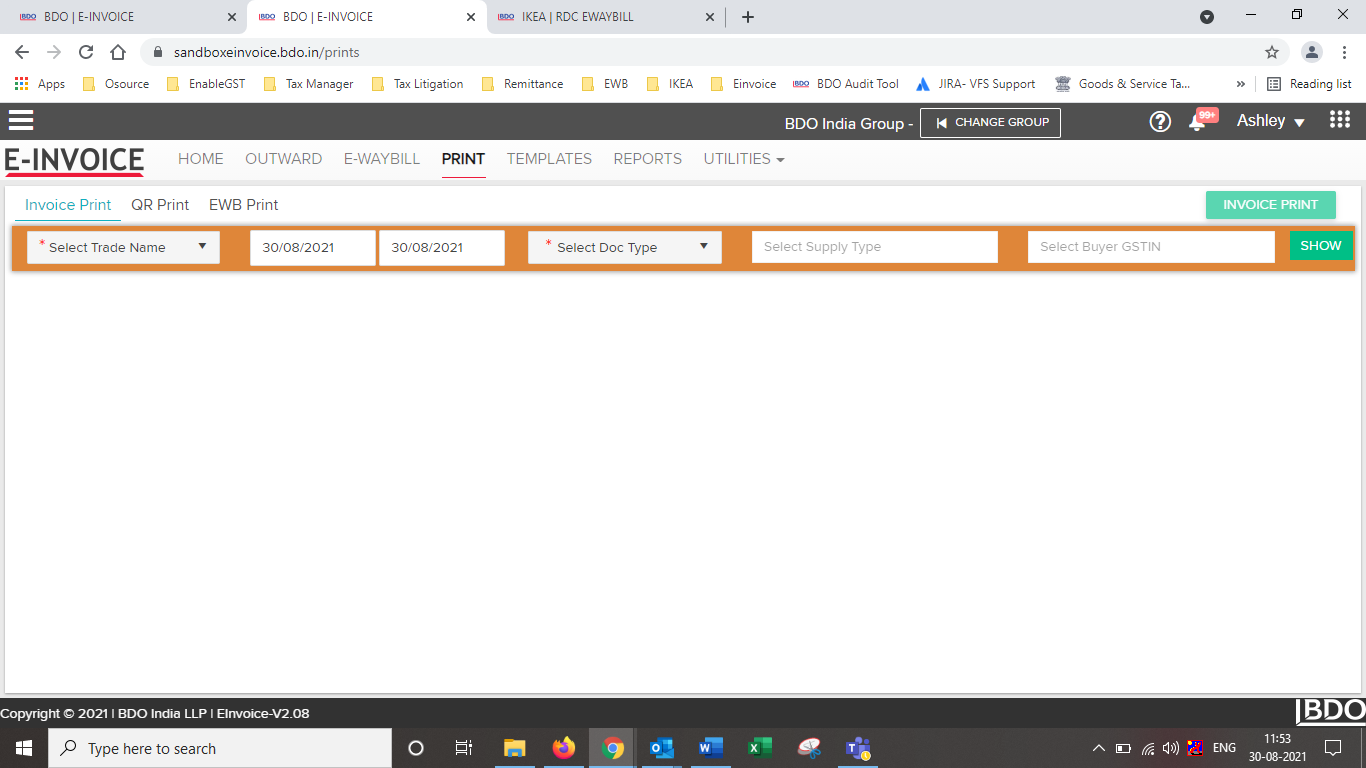This screenshot has height=768, width=1366.
Task: Bookmark this page with star icon
Action: (x=1272, y=52)
